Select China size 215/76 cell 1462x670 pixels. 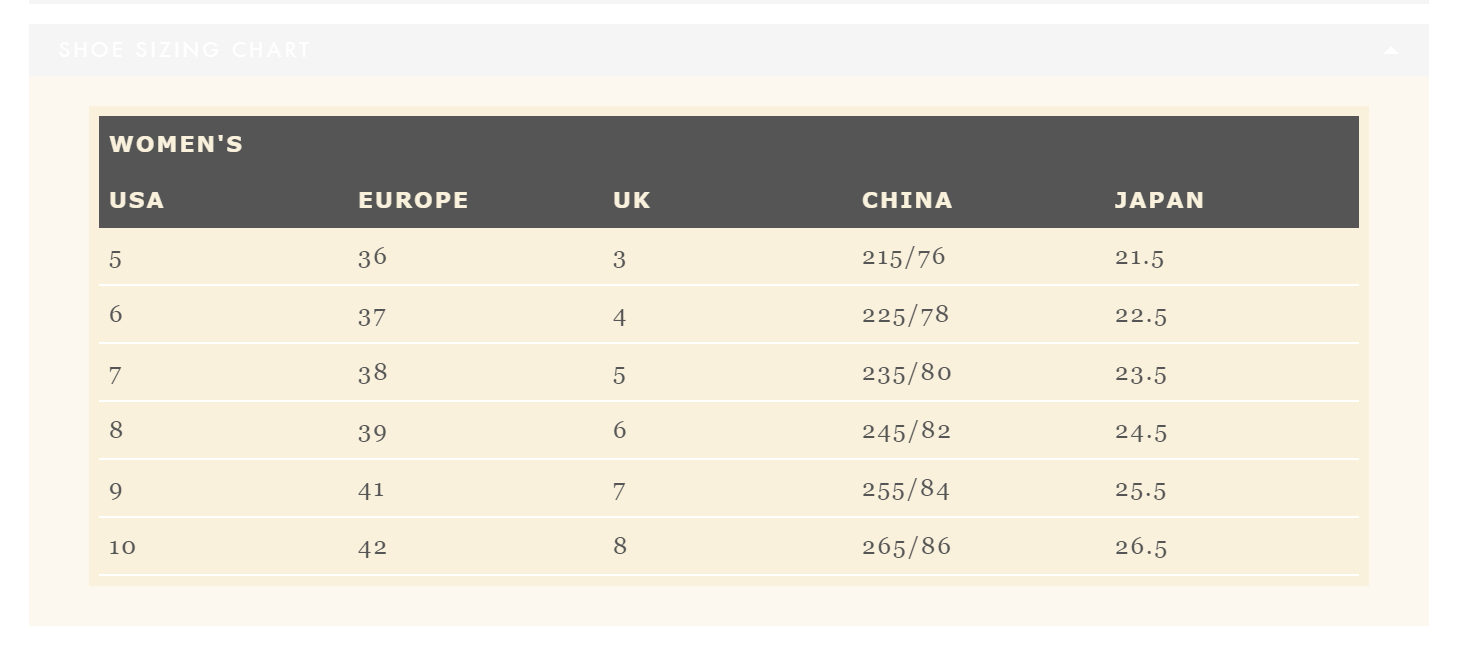pos(903,257)
